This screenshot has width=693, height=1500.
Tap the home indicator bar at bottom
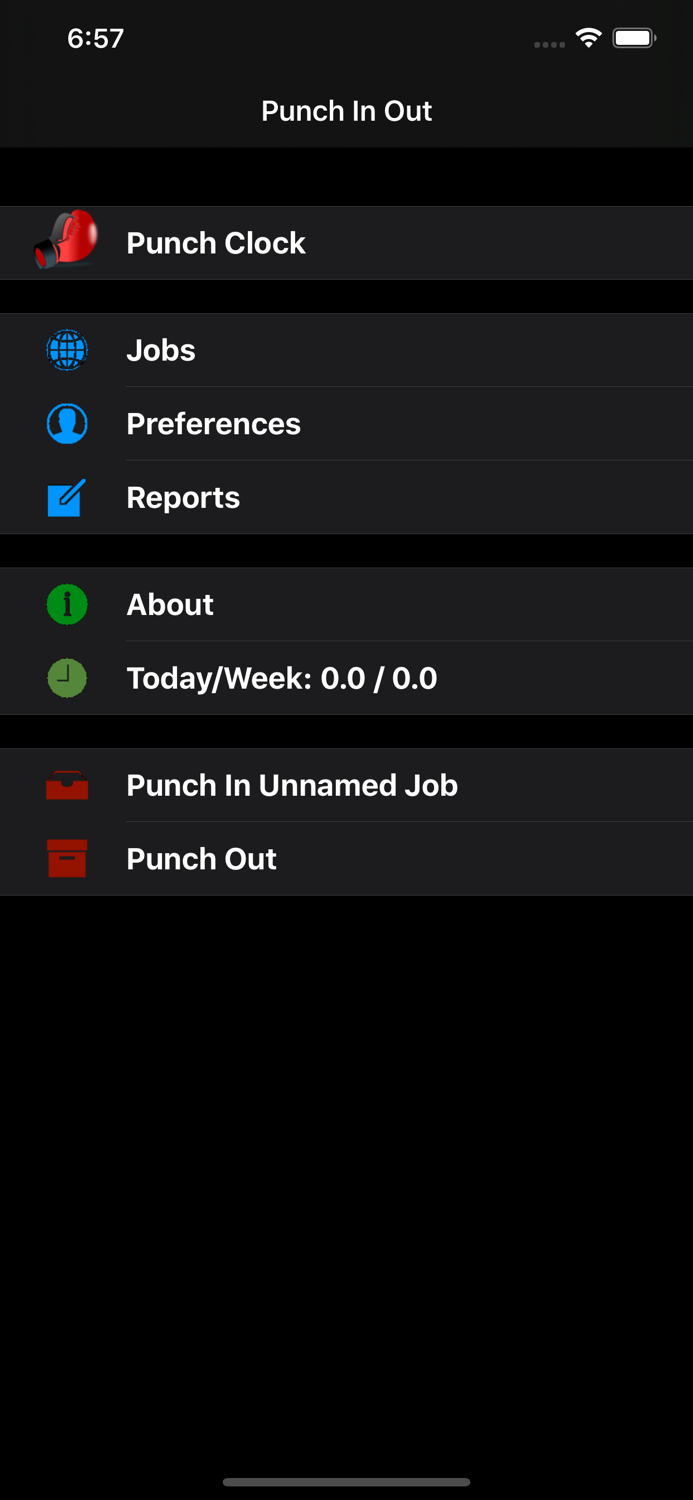346,1482
